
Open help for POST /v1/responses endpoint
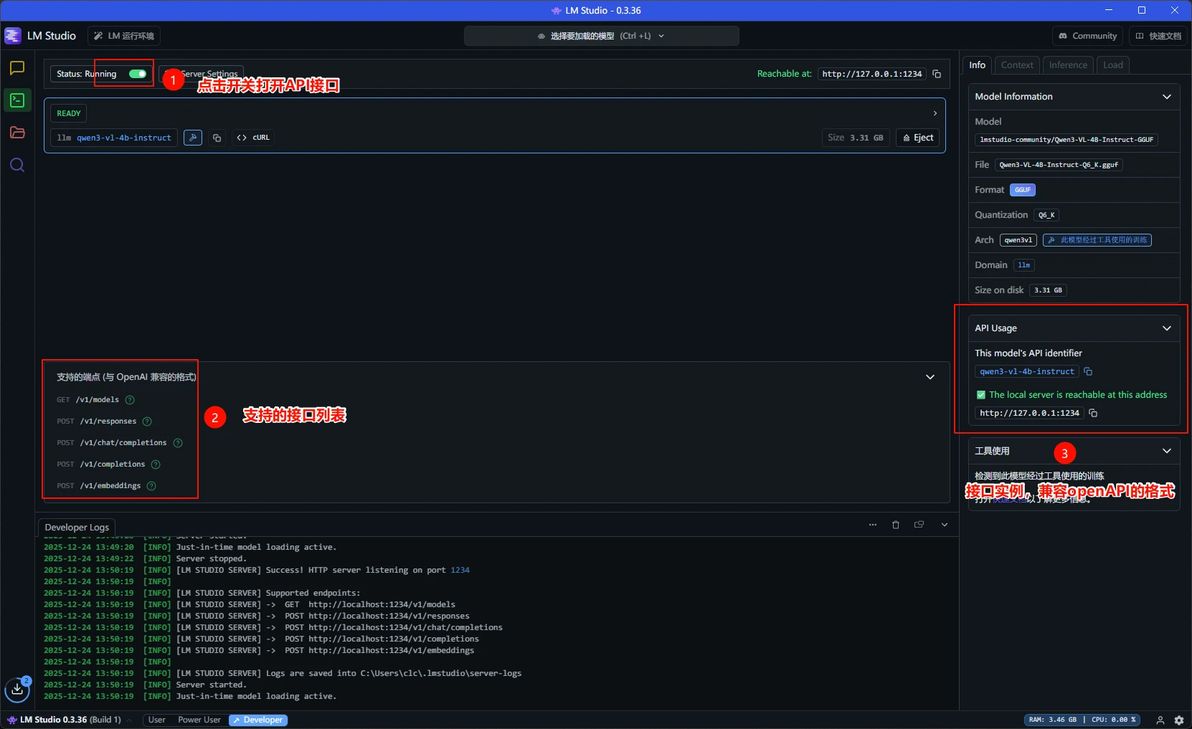coord(147,421)
